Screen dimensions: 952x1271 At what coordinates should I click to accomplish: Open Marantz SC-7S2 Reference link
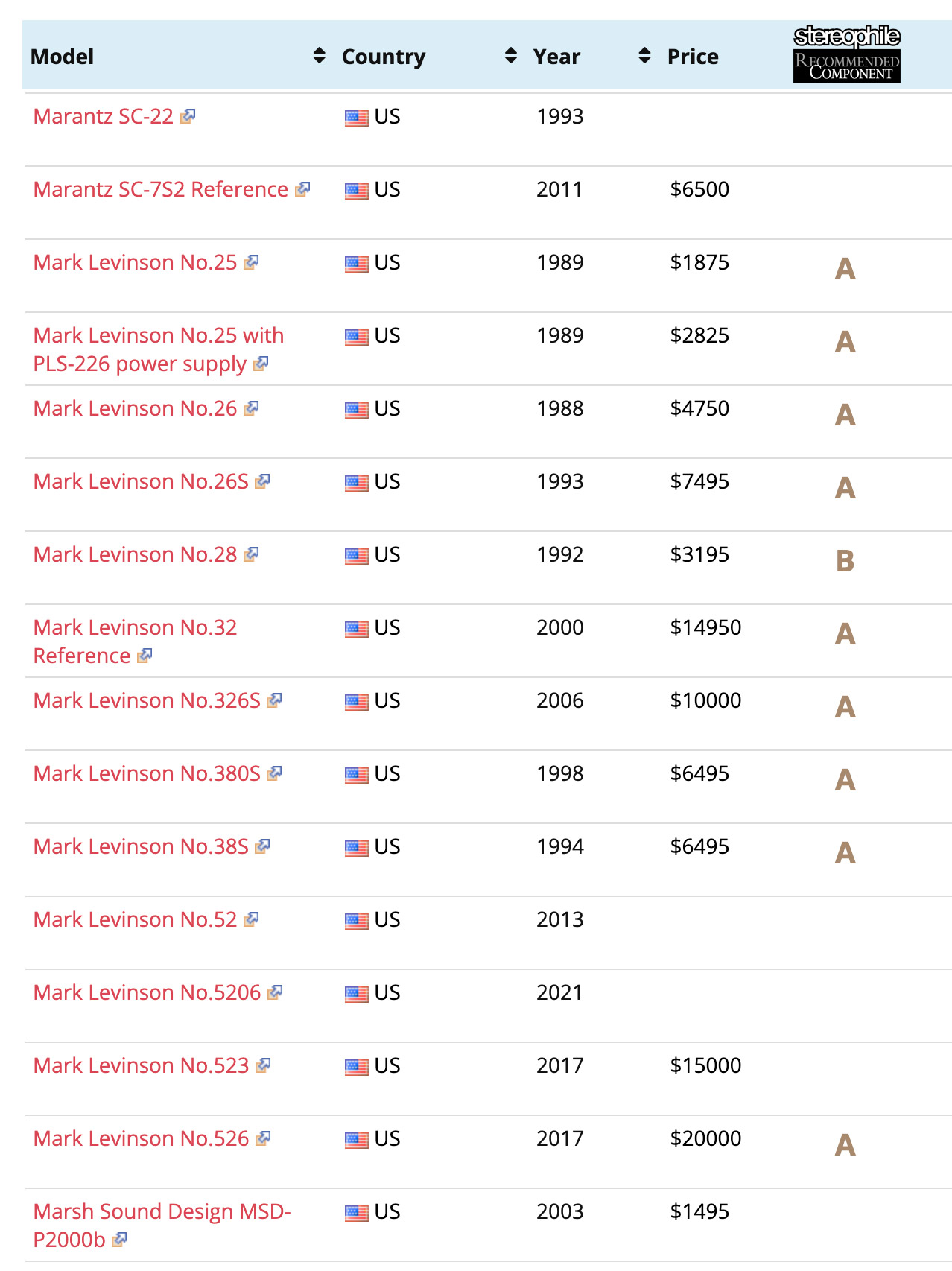[160, 189]
